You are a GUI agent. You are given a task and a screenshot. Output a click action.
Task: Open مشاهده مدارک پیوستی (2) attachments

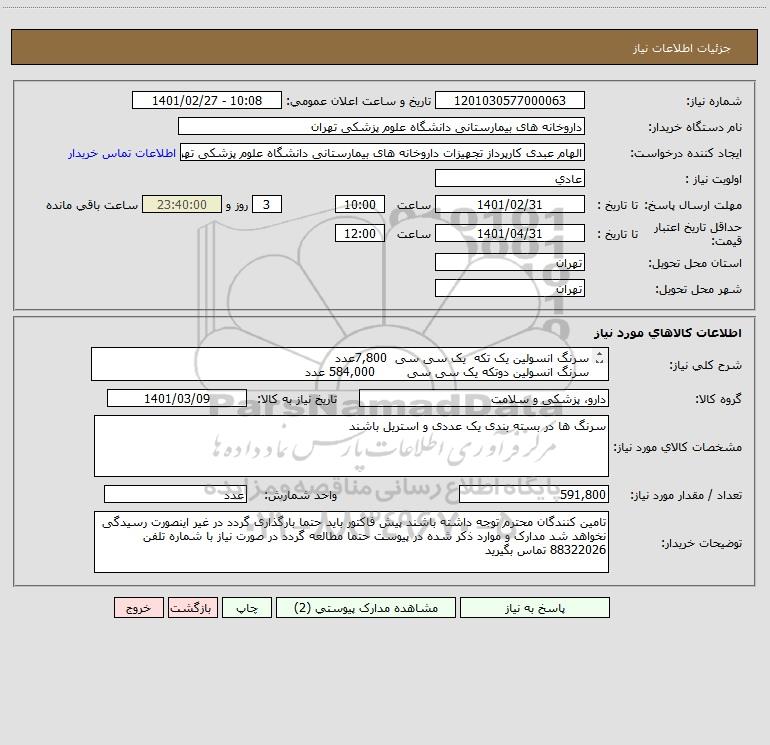366,607
